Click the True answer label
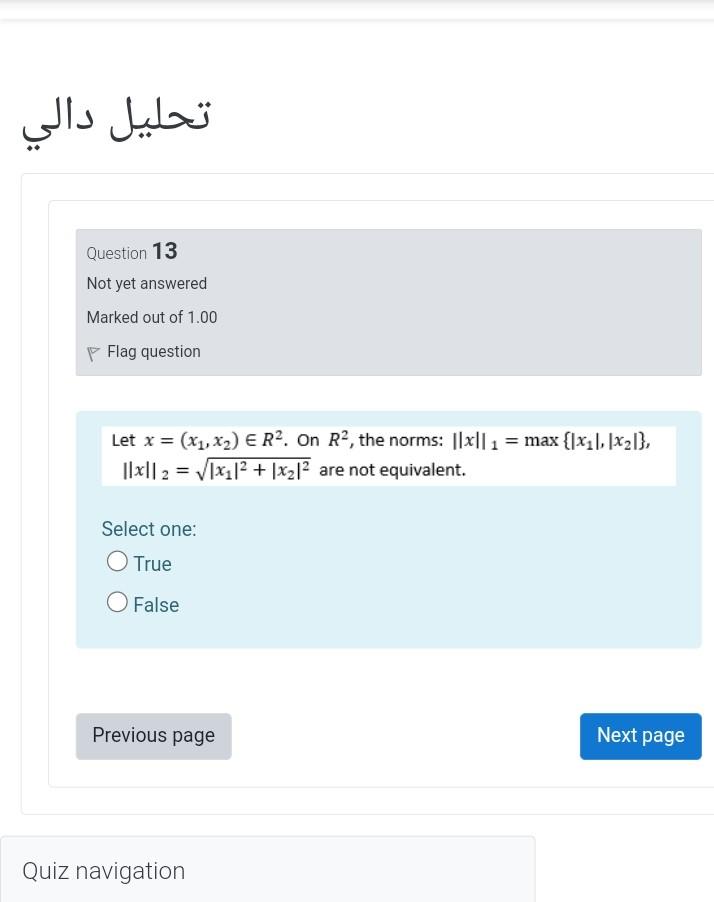 152,564
